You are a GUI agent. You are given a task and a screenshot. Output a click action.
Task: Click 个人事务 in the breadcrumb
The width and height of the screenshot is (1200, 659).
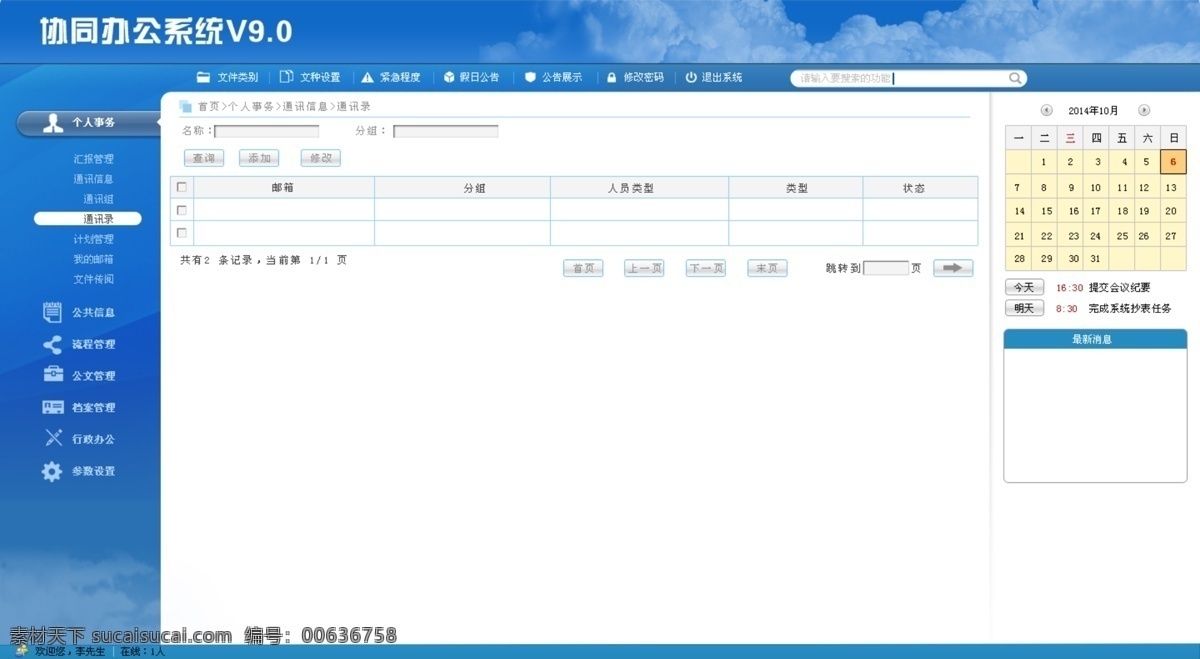pos(250,106)
